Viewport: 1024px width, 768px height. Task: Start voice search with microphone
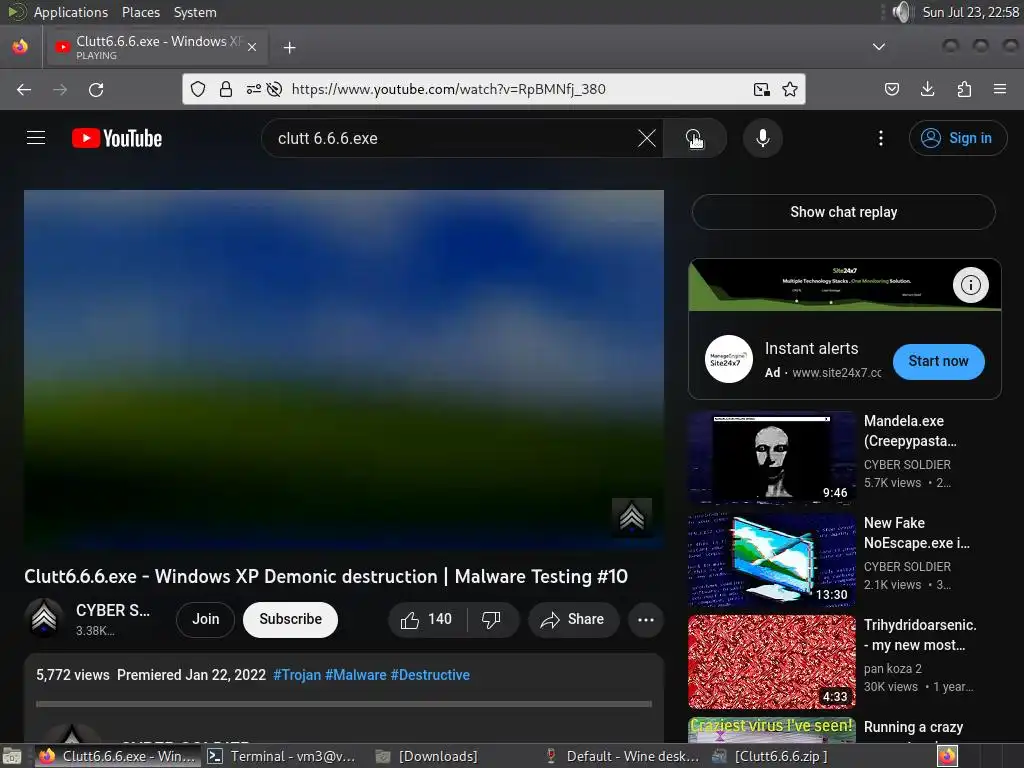pos(762,138)
